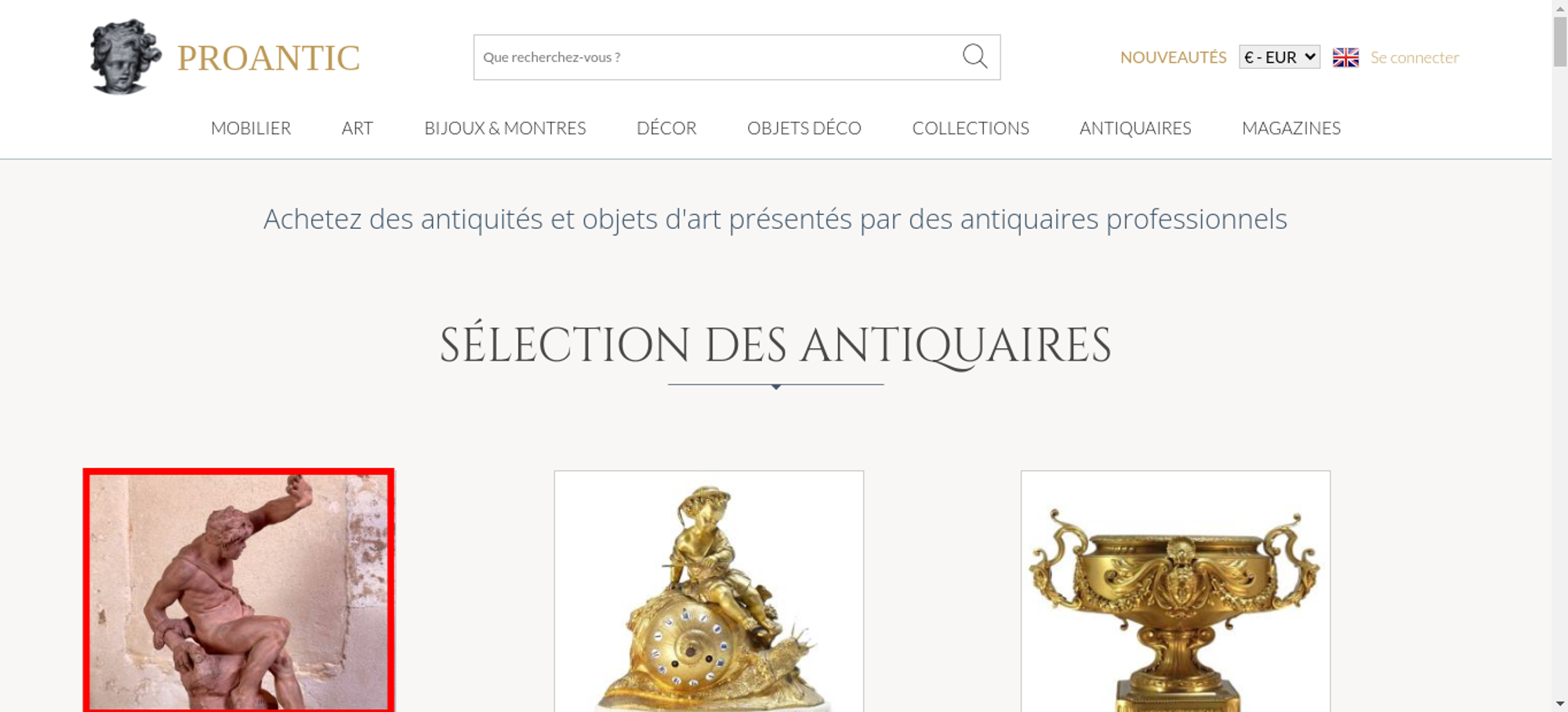Open the Art menu
Screen dimensions: 1568x712
pyautogui.click(x=358, y=128)
